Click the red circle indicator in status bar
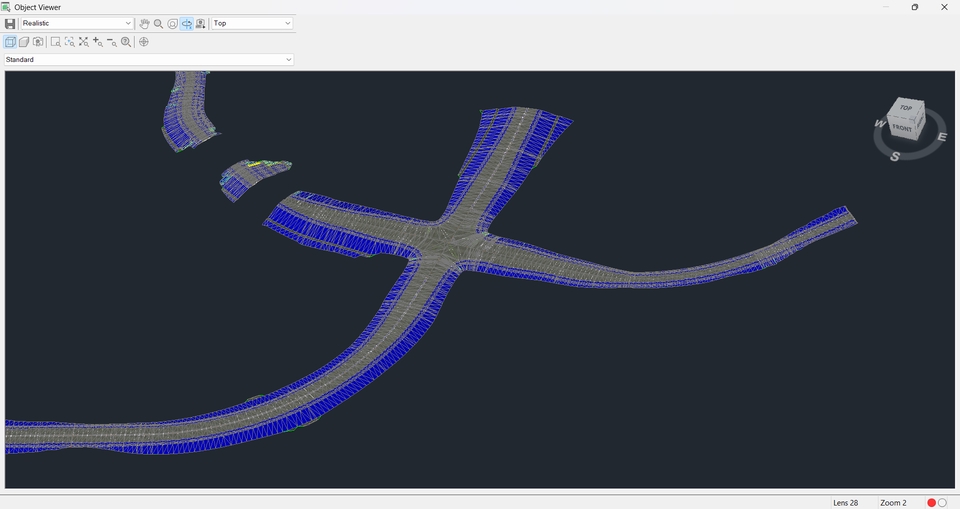This screenshot has height=509, width=960. click(932, 502)
